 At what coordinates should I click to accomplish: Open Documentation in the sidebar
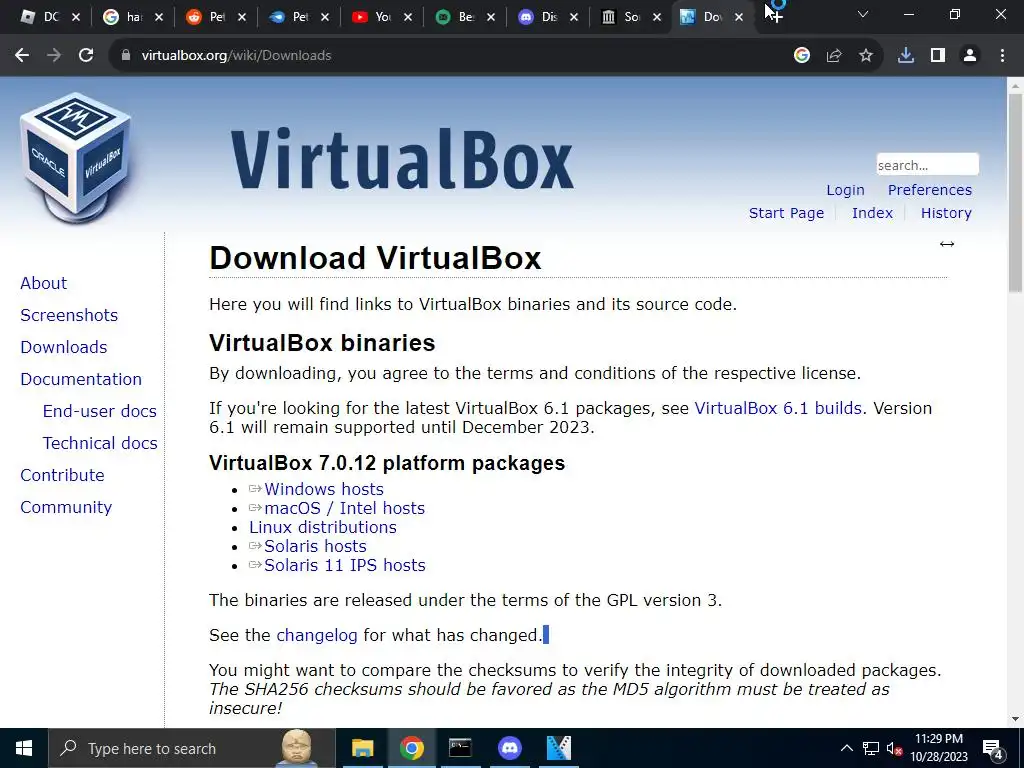[x=81, y=379]
